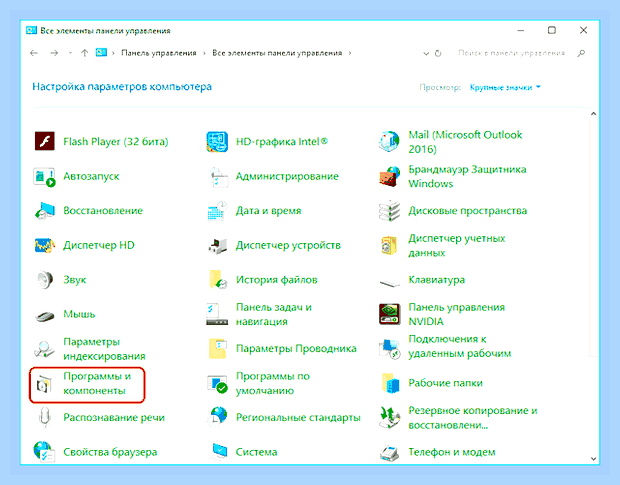
Task: Open the Клавиатура icon
Action: click(x=389, y=282)
